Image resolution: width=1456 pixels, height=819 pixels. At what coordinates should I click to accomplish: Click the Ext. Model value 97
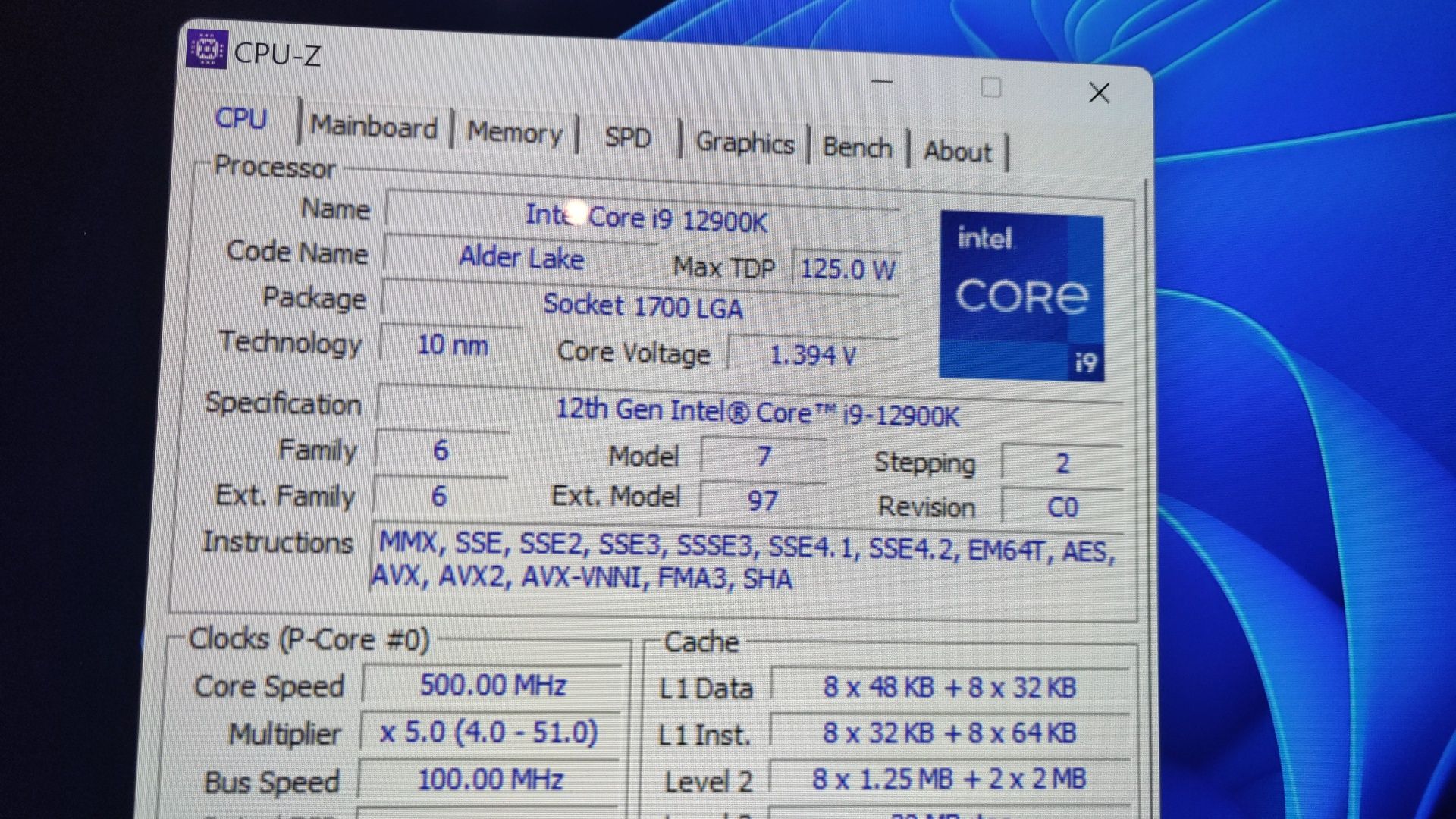[x=762, y=500]
